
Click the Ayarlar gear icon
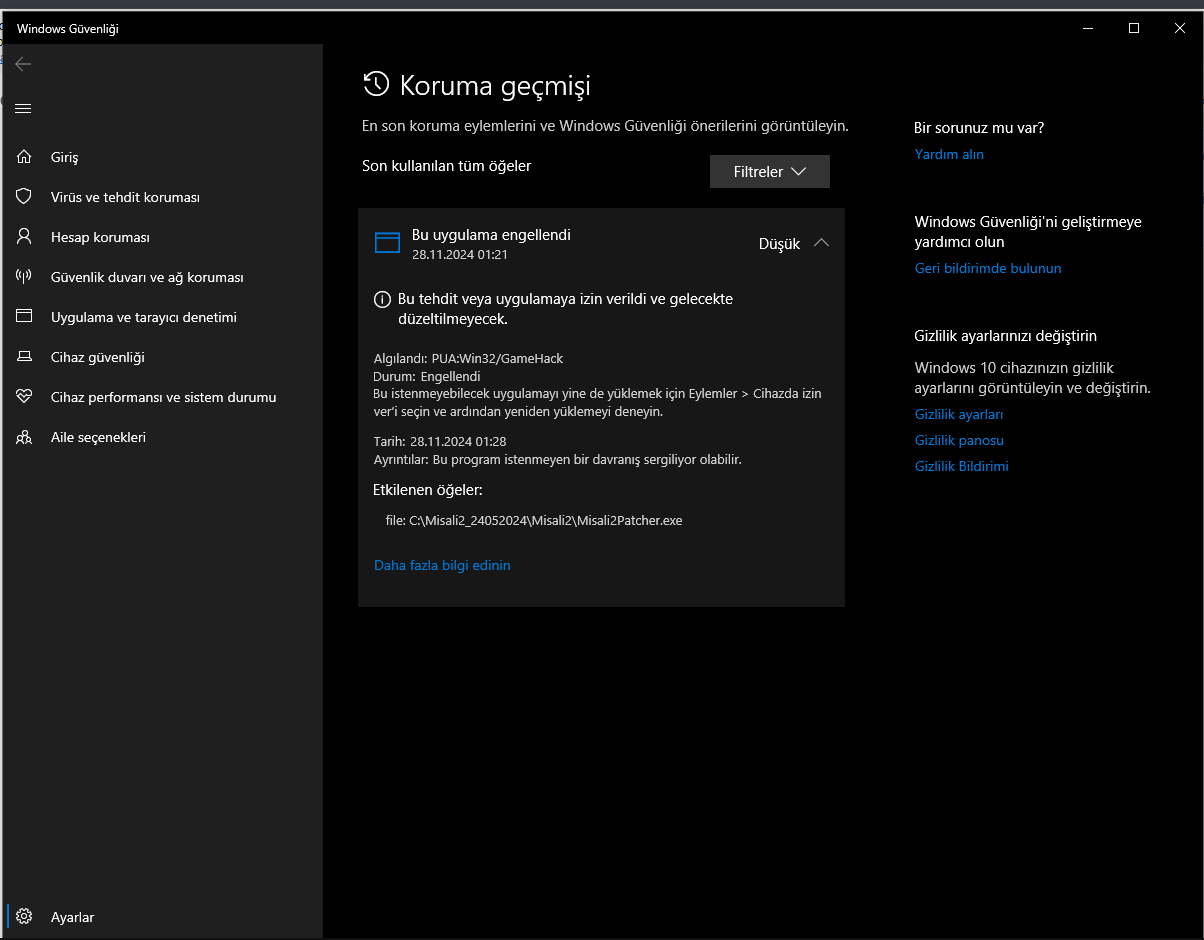tap(24, 917)
